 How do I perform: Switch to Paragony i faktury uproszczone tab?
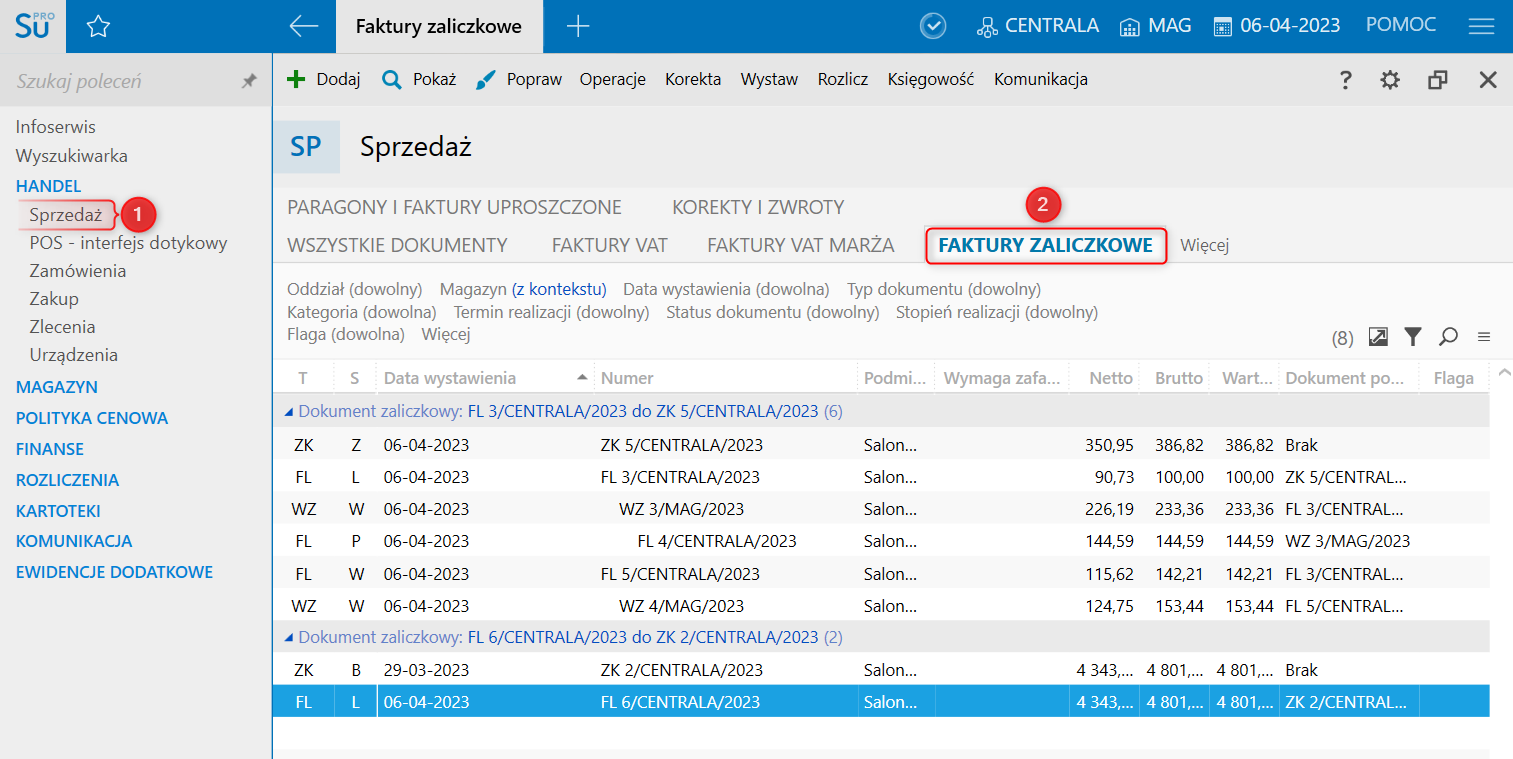(x=454, y=208)
